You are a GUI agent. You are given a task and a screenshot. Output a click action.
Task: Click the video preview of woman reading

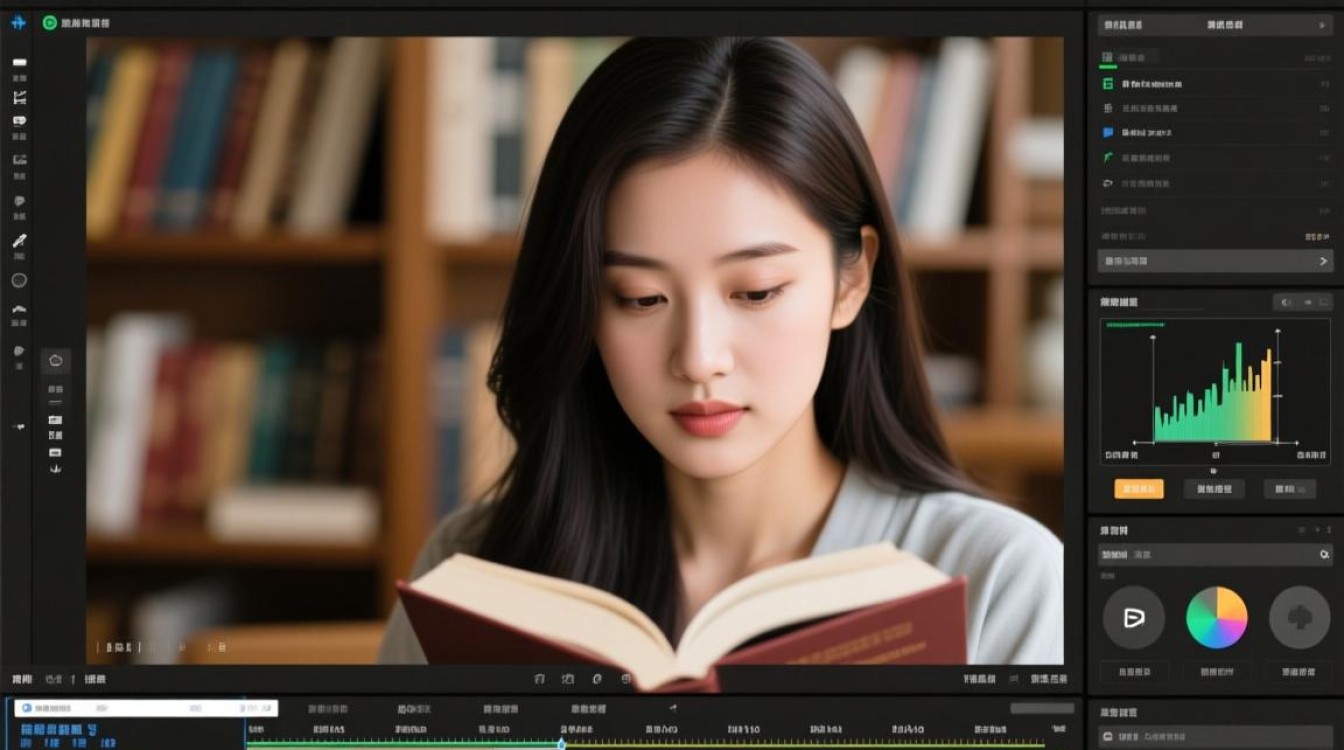point(575,351)
